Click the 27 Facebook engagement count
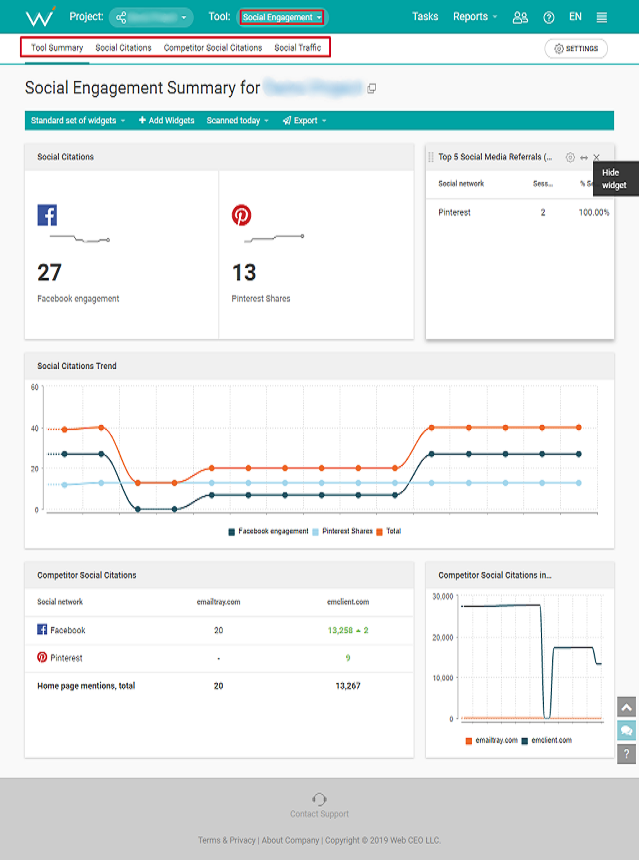 49,273
